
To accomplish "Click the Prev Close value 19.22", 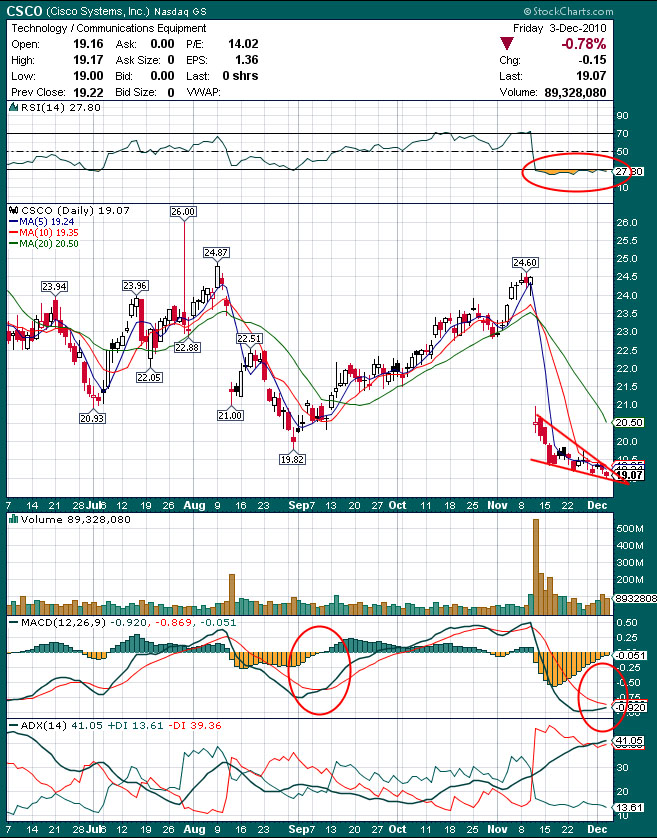I will (x=88, y=92).
